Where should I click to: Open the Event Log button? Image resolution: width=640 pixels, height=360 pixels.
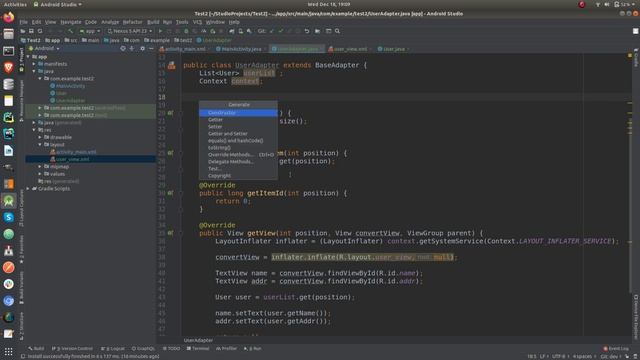(x=616, y=349)
